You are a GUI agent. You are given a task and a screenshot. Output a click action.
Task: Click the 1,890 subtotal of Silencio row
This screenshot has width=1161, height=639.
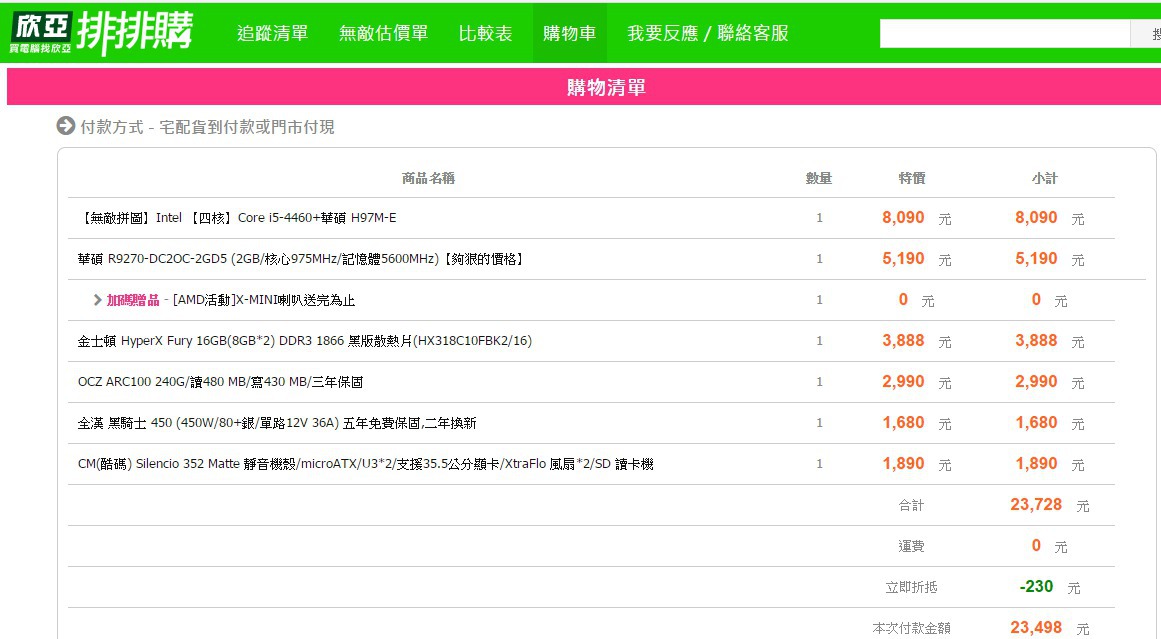tap(1036, 464)
